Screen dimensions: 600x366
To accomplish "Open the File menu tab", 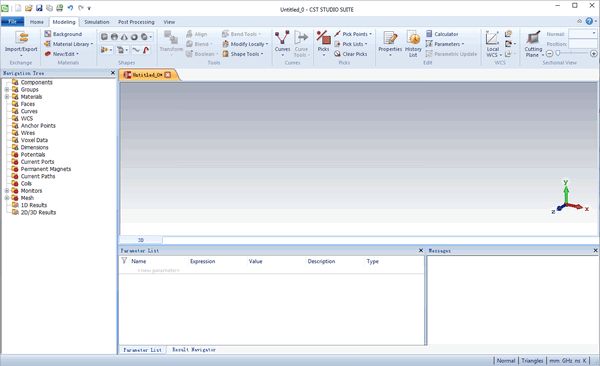I will (13, 22).
